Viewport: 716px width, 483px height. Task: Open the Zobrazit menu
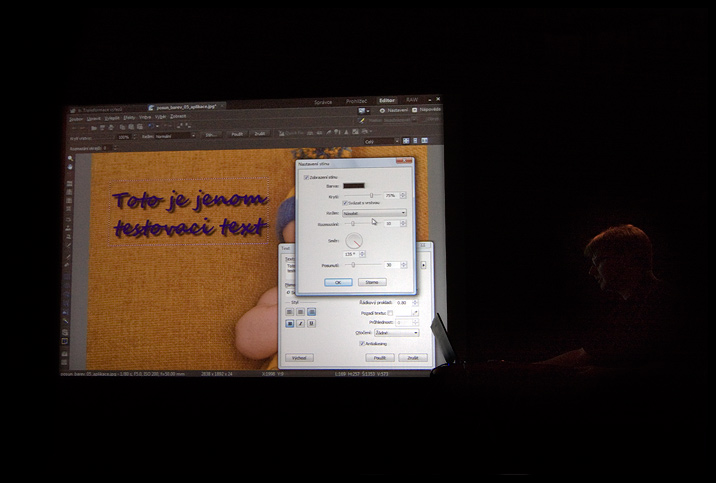(178, 116)
